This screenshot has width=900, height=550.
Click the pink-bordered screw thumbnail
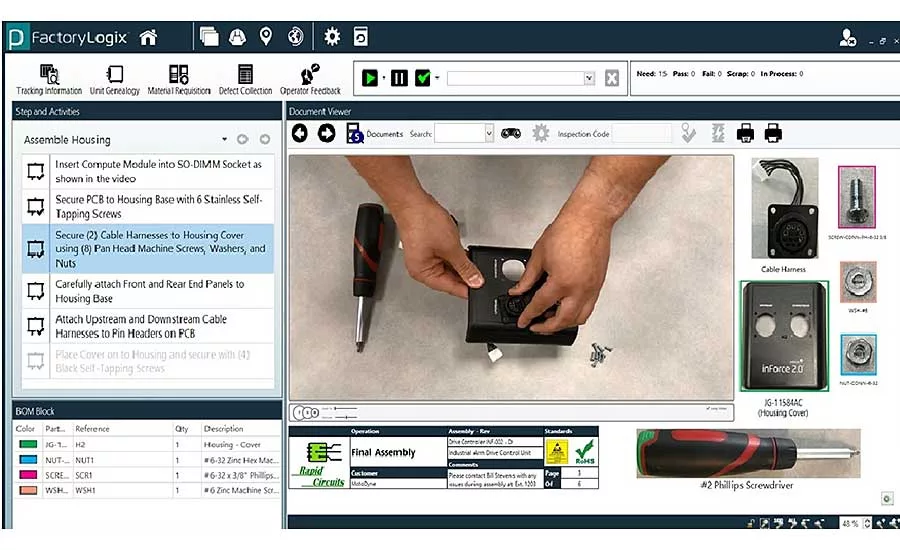(x=857, y=197)
